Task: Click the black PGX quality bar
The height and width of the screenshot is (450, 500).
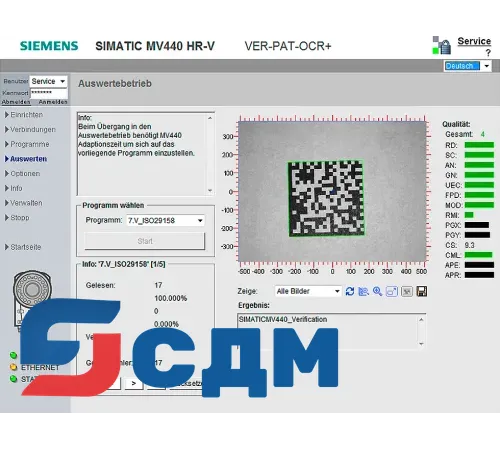Action: coord(477,225)
